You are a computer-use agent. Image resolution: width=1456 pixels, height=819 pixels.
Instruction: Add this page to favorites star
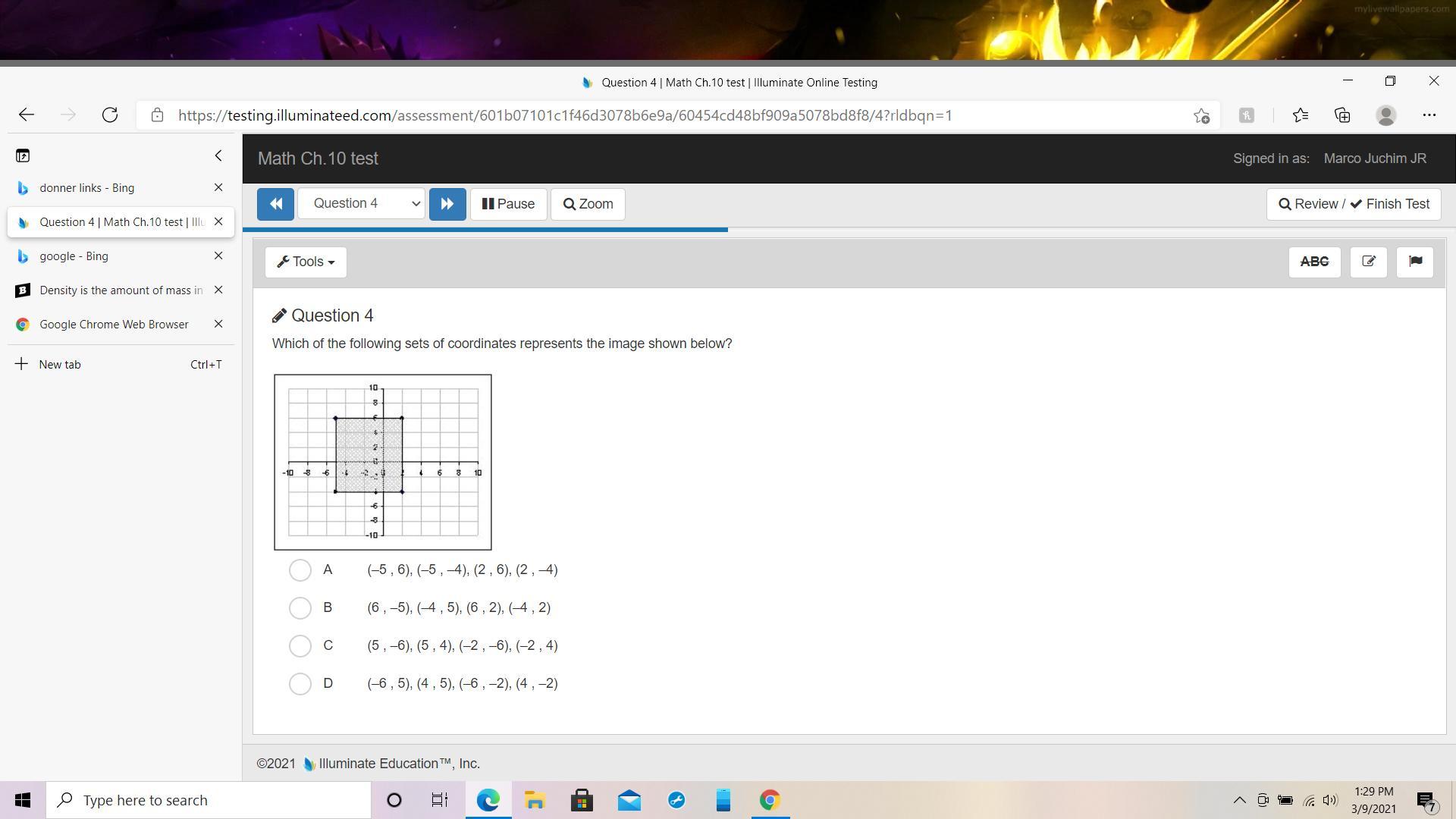pos(1201,115)
